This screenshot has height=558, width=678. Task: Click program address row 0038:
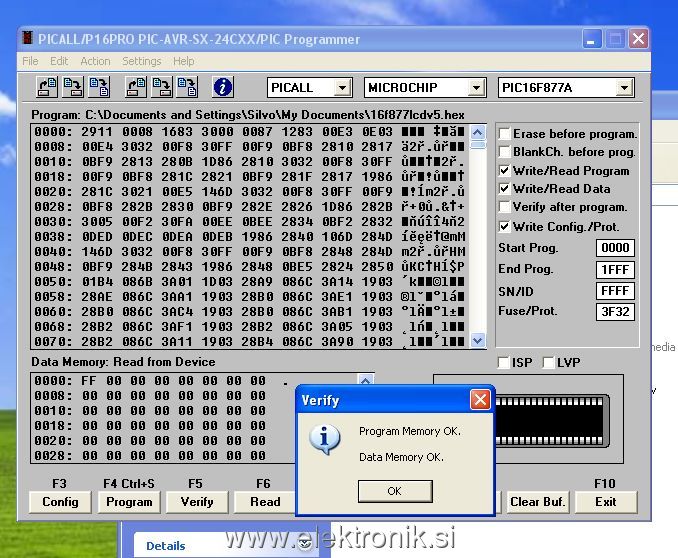54,237
